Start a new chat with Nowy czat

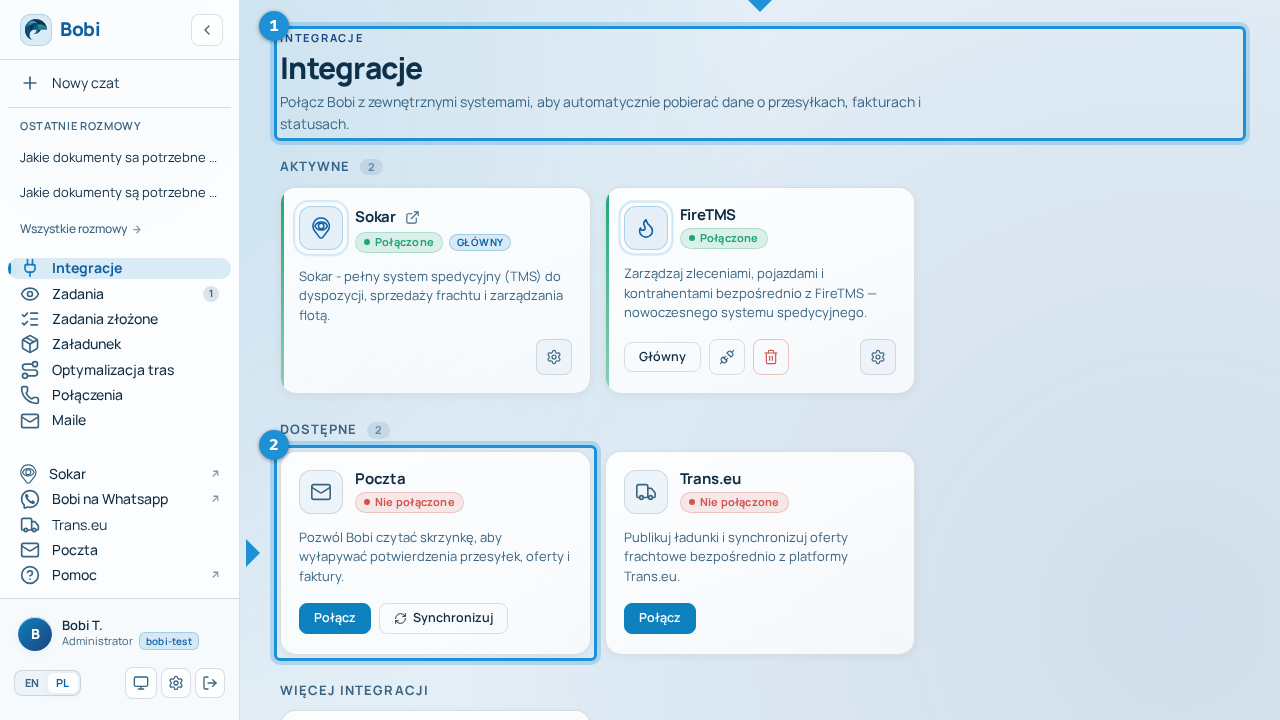[120, 83]
